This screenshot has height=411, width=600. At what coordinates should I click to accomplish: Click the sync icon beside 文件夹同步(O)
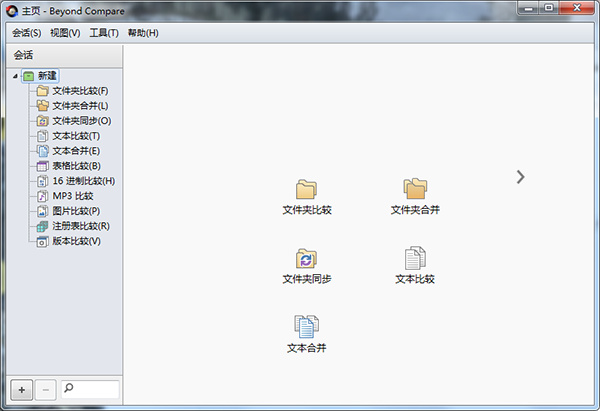click(42, 121)
